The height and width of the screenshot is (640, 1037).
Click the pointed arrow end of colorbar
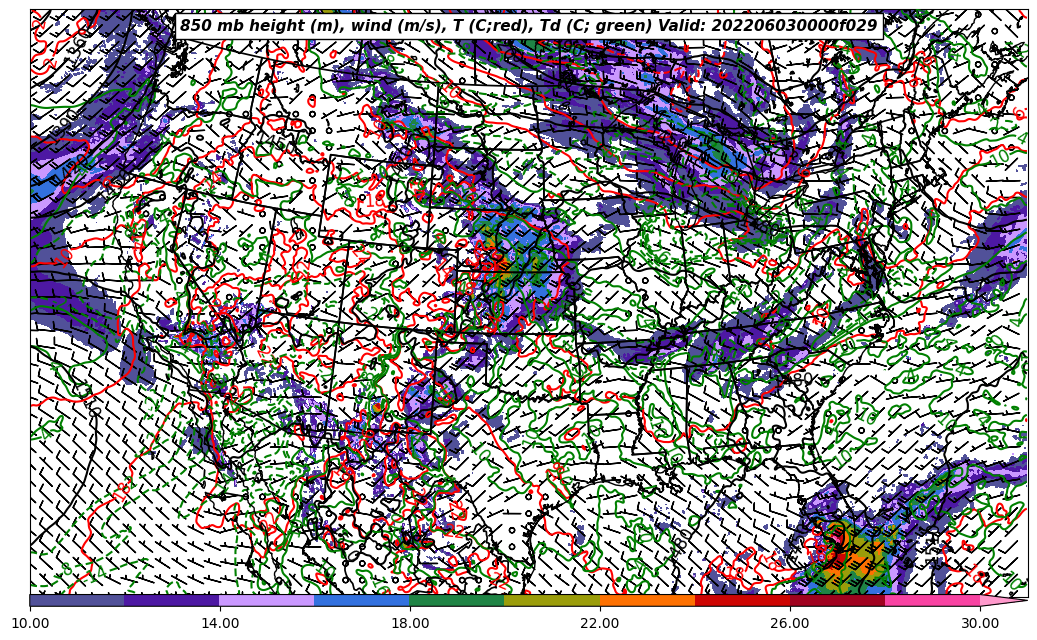1002,600
